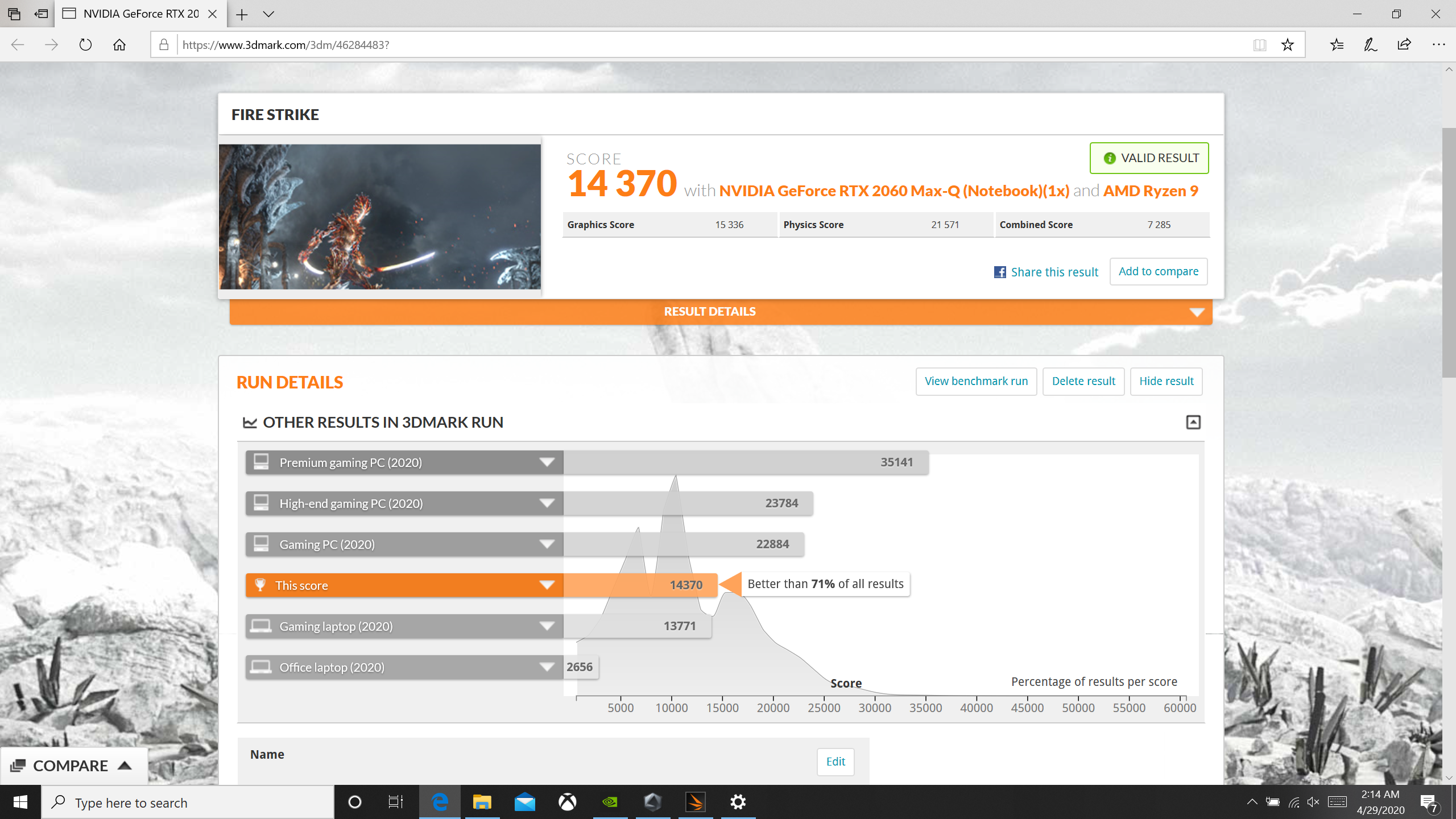The width and height of the screenshot is (1456, 819).
Task: Expand the RESULT DETAILS orange bar
Action: [x=721, y=312]
